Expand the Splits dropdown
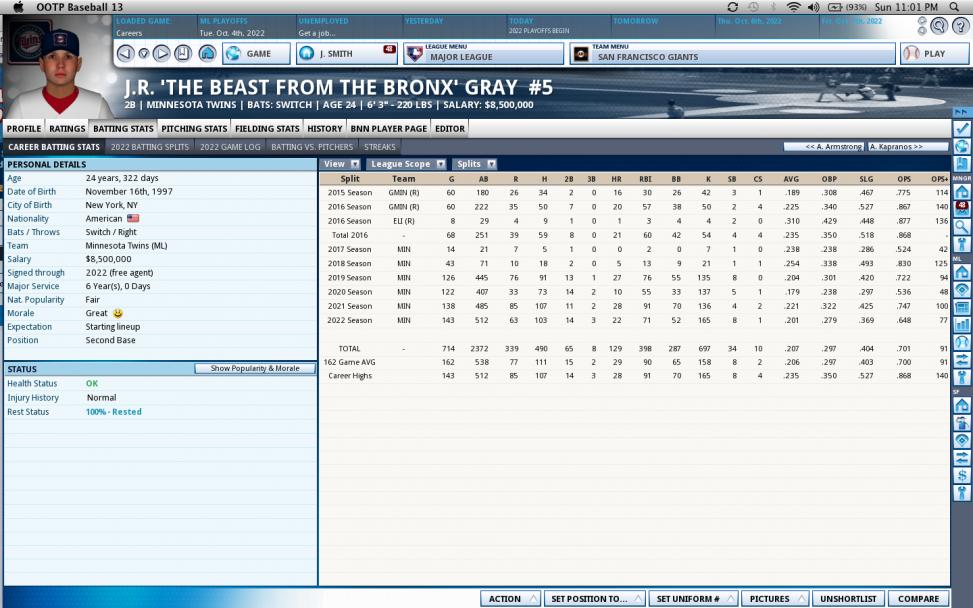973x608 pixels. click(x=475, y=164)
